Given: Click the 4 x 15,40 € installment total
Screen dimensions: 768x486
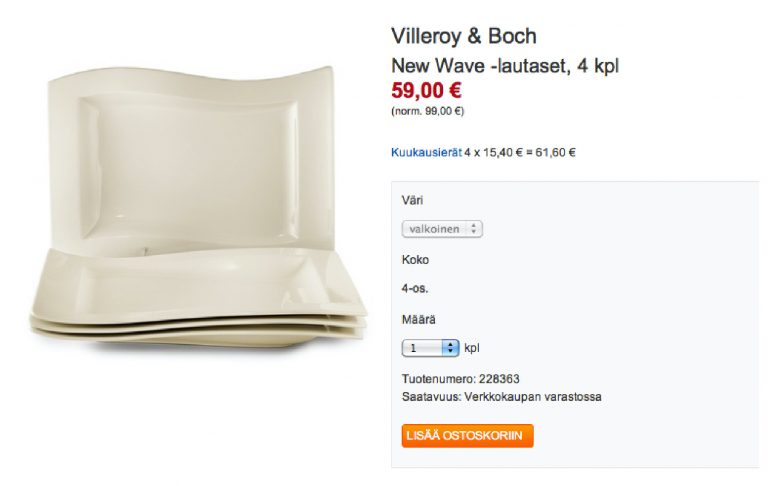Looking at the screenshot, I should [x=520, y=152].
